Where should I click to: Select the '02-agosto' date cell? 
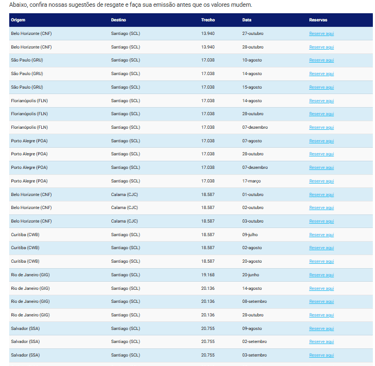click(252, 248)
